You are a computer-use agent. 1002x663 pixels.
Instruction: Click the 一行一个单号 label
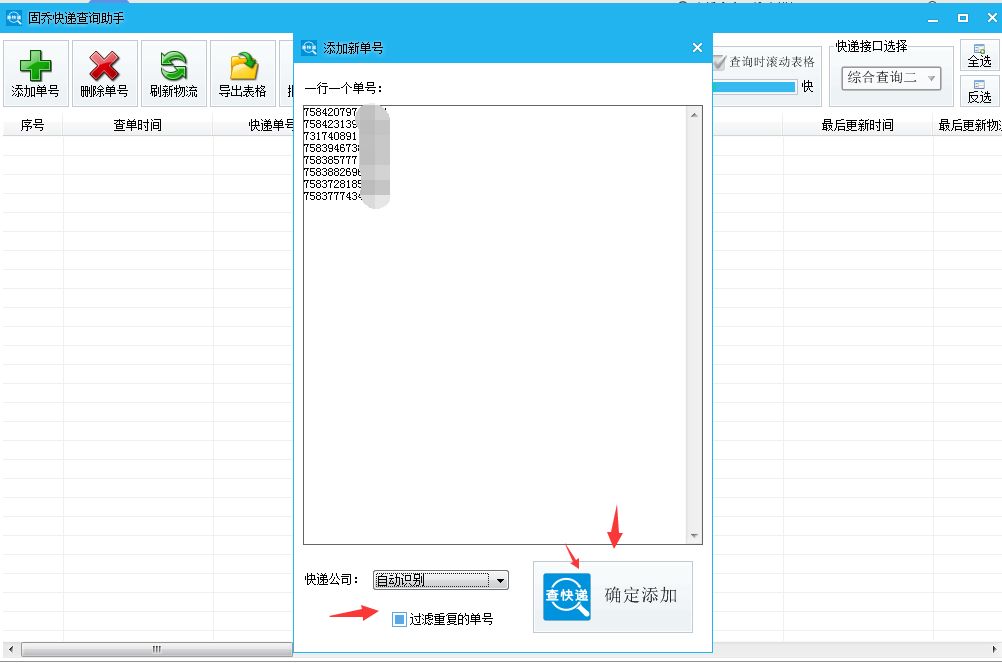pos(343,88)
